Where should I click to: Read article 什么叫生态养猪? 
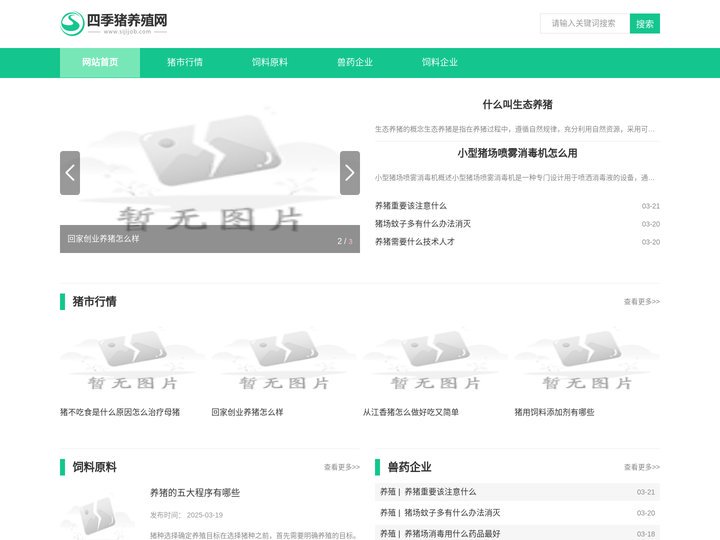(517, 105)
